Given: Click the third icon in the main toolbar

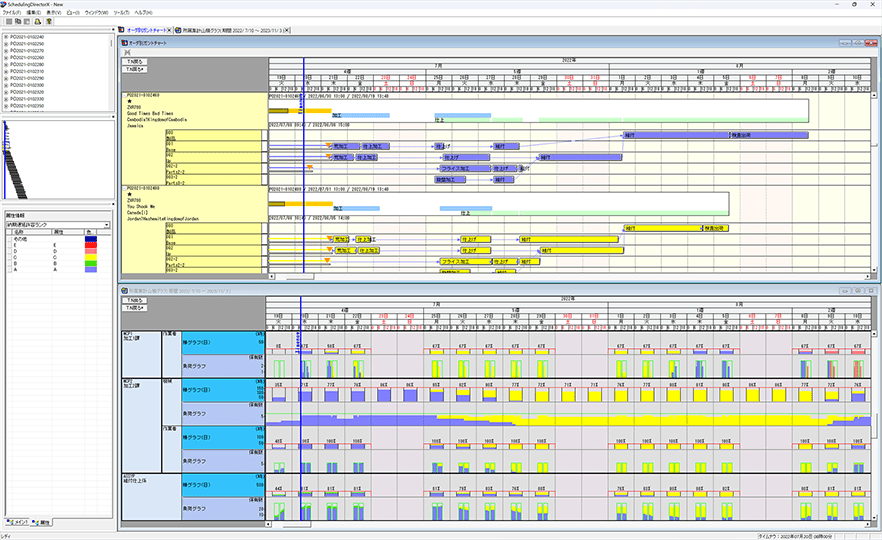Looking at the screenshot, I should 26,20.
